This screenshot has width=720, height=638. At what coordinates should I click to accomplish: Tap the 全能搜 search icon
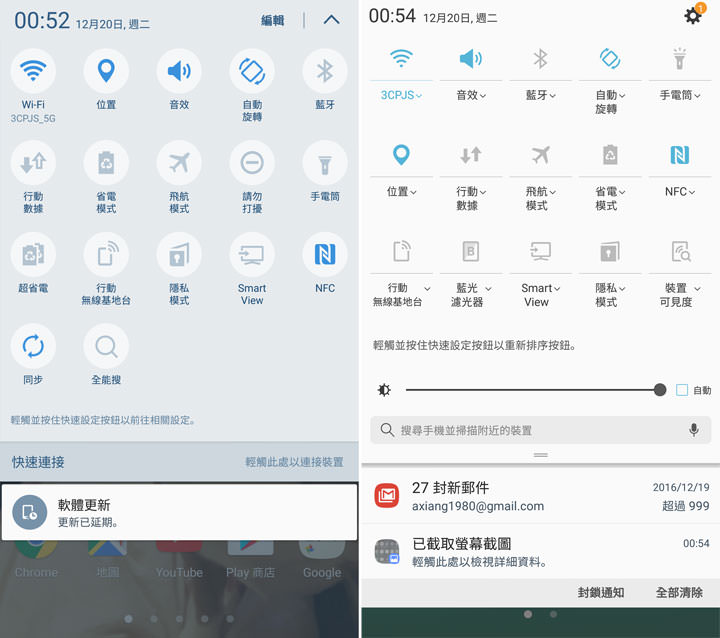(x=106, y=346)
